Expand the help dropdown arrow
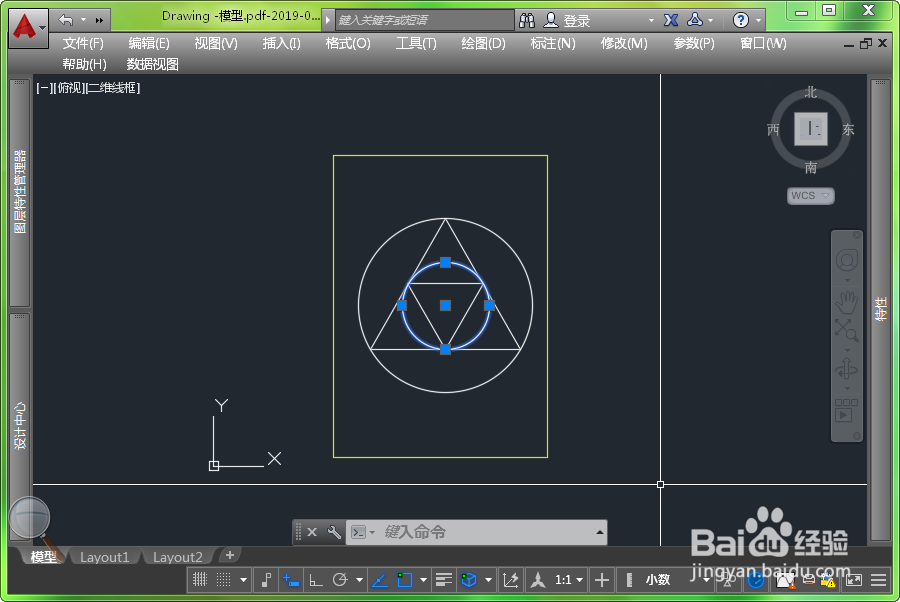The image size is (900, 602). point(758,21)
